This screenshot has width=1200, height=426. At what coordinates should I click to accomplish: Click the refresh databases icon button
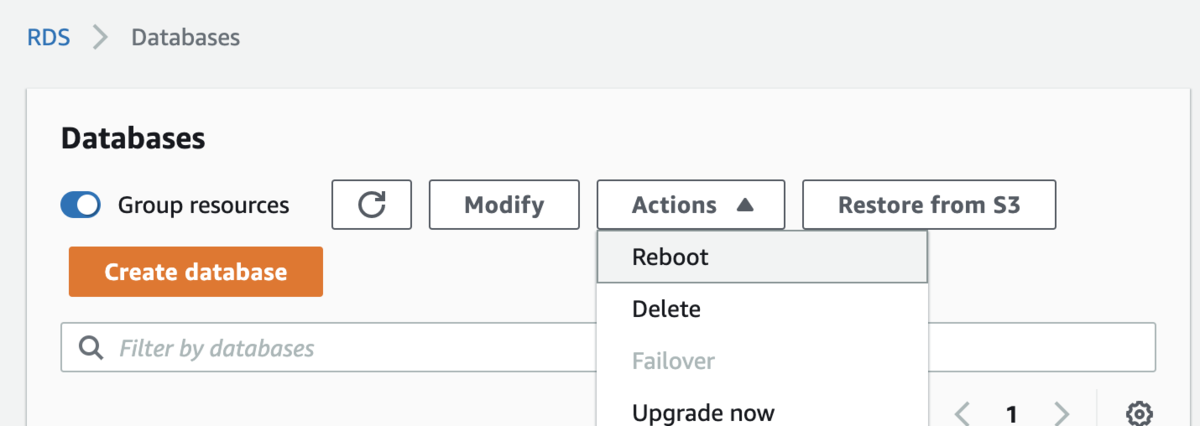click(x=372, y=205)
